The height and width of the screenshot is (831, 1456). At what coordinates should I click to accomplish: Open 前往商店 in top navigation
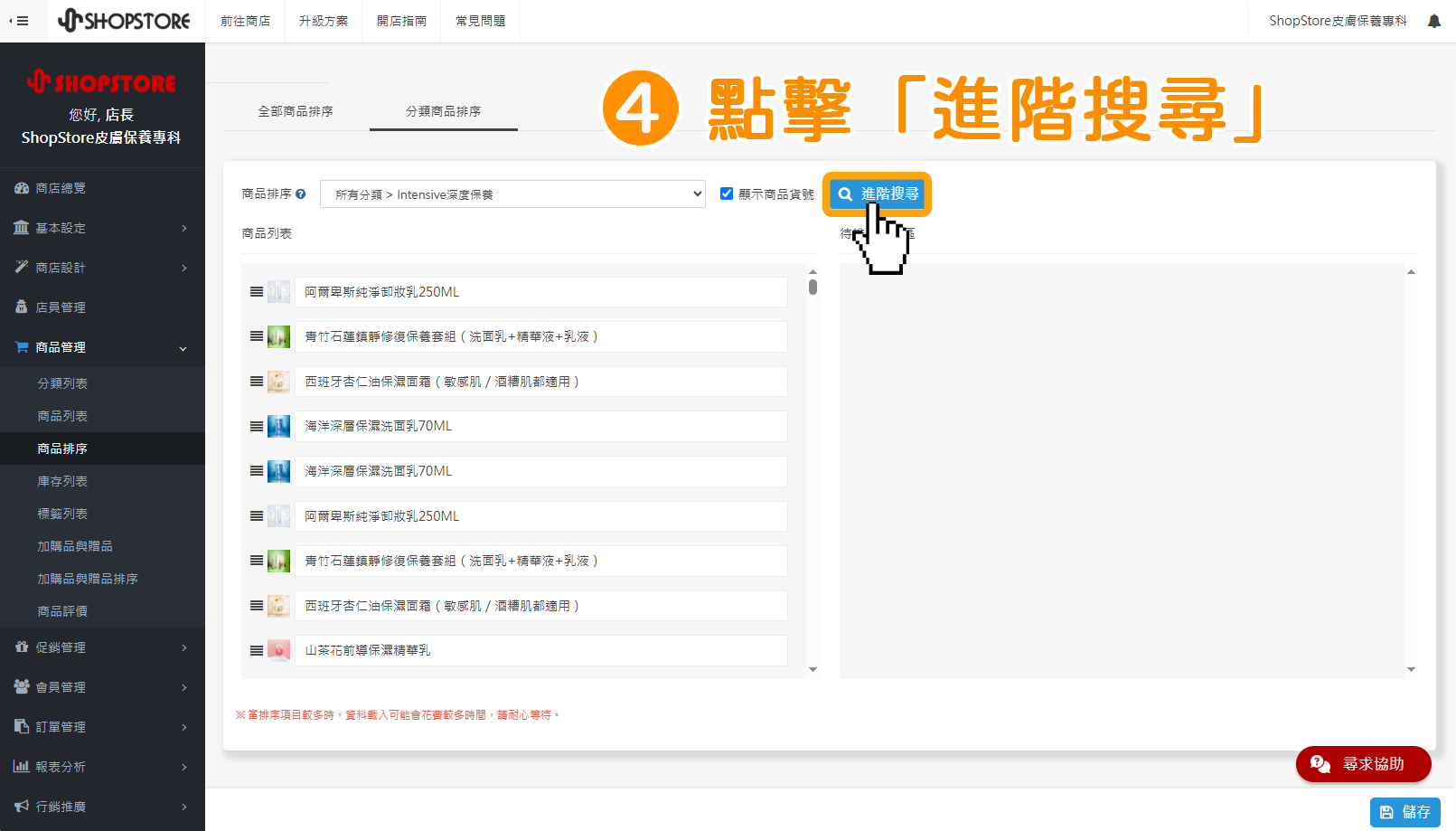pyautogui.click(x=245, y=21)
